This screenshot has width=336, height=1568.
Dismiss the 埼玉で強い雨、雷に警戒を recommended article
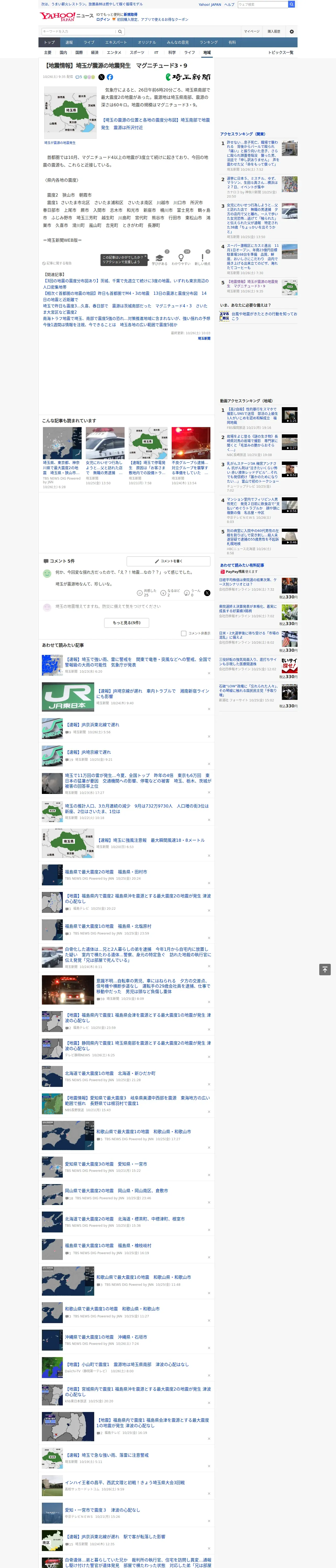[x=209, y=673]
